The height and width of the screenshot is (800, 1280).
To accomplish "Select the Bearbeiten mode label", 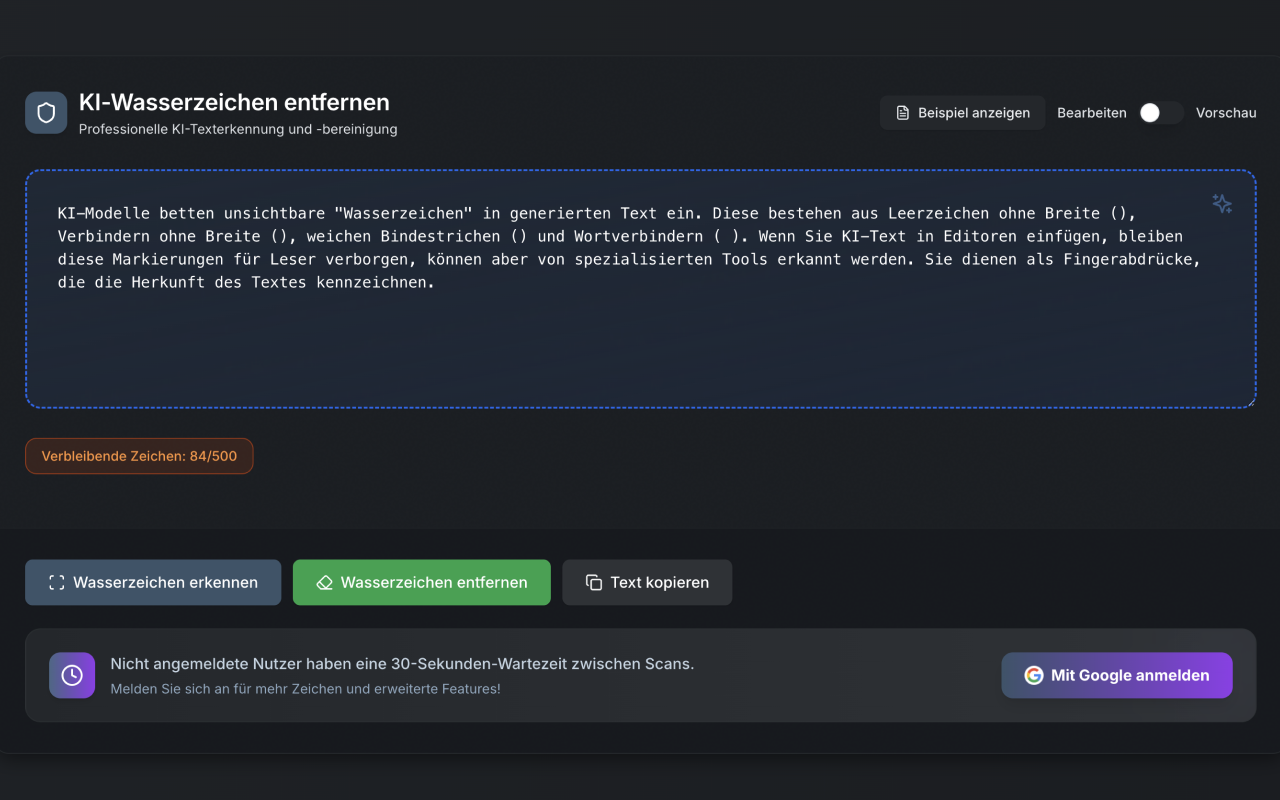I will pyautogui.click(x=1091, y=113).
